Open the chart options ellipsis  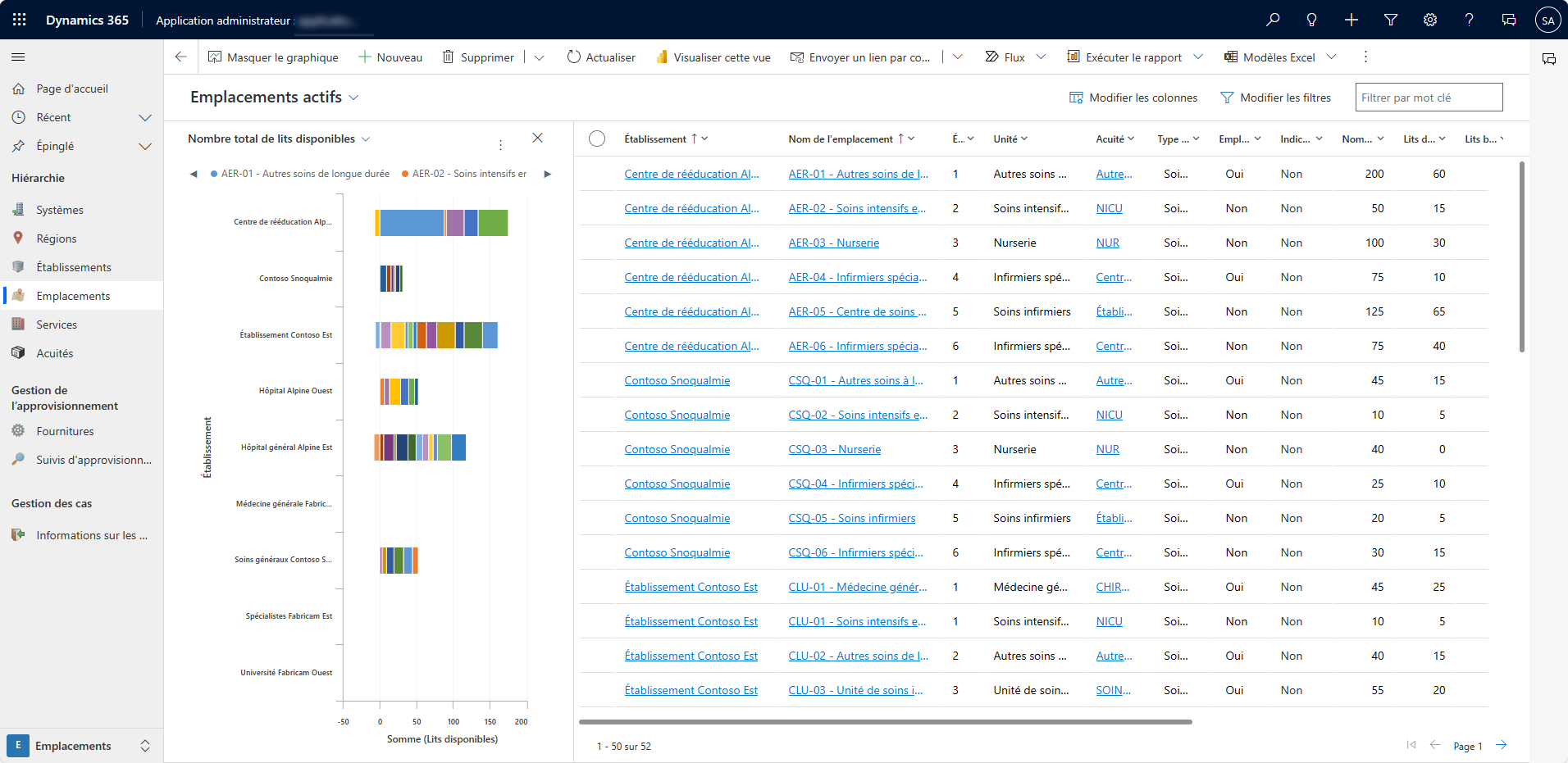[500, 145]
